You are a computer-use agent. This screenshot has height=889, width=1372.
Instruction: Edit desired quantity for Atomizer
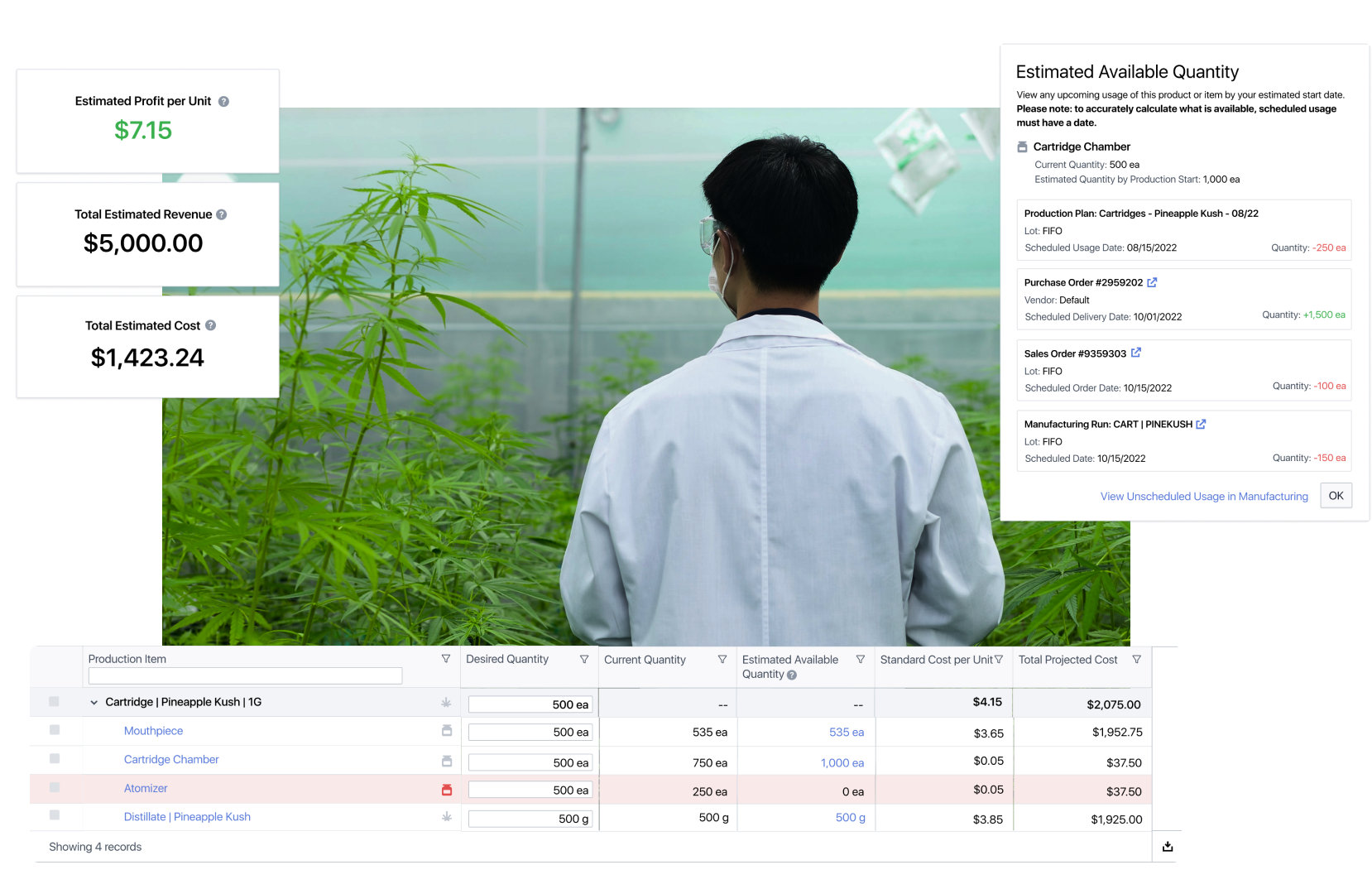[x=530, y=790]
